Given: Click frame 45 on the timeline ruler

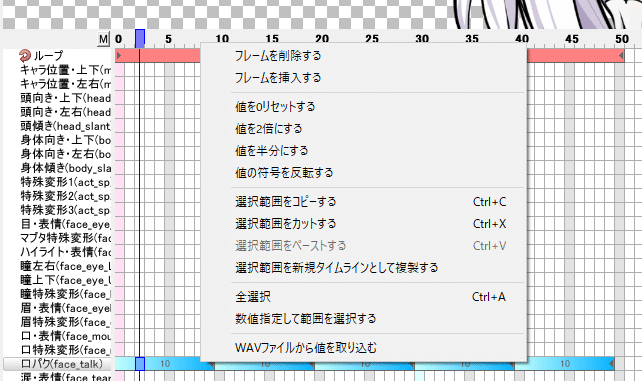Looking at the screenshot, I should pyautogui.click(x=572, y=39).
